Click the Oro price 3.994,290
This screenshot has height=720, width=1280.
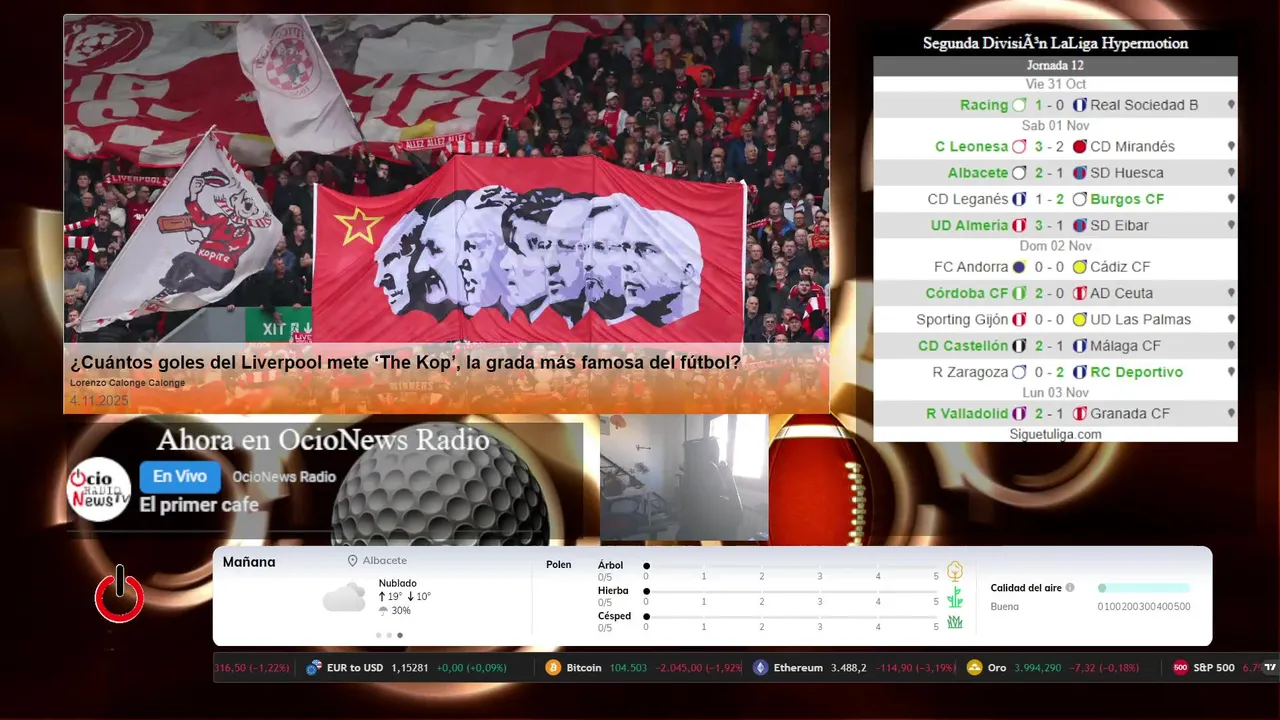(x=1039, y=668)
